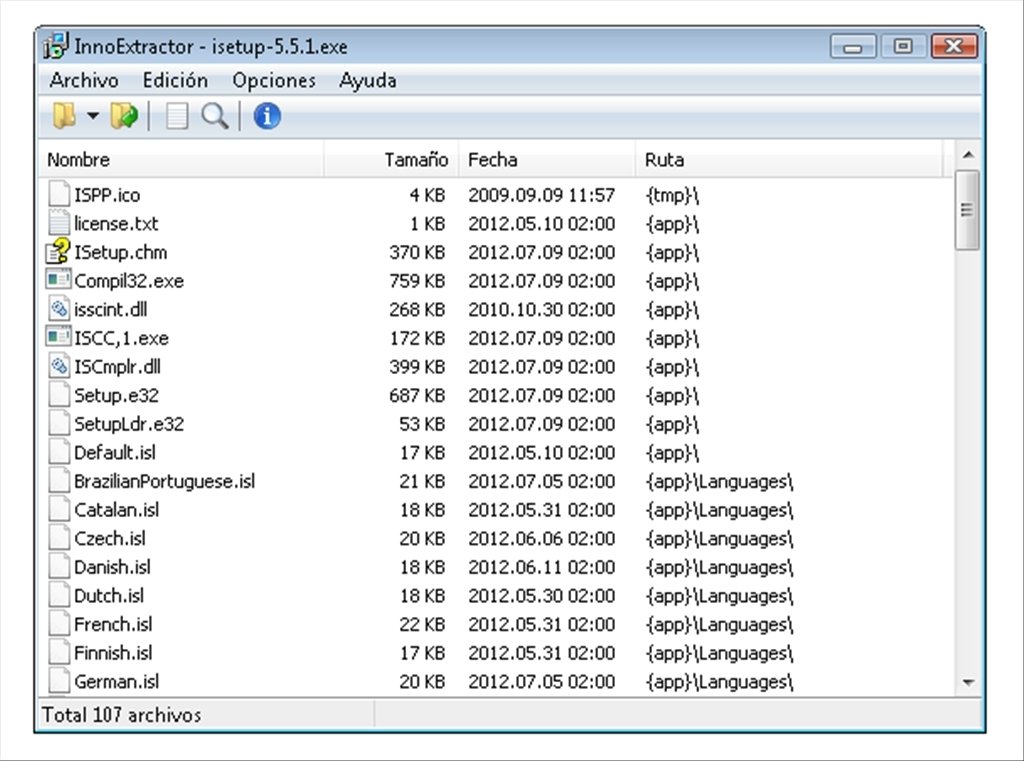Click the German.isl file icon
Screen dimensions: 1024x761
59,682
